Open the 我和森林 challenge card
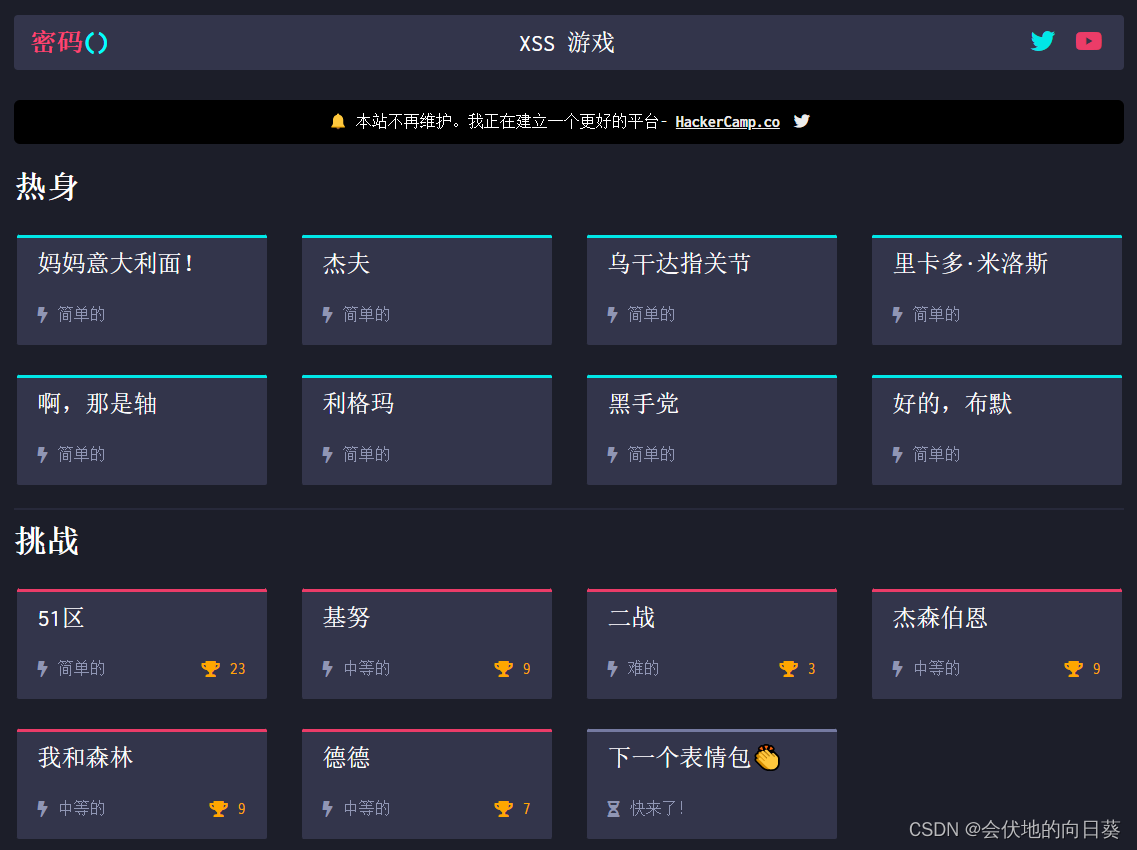 coord(142,784)
